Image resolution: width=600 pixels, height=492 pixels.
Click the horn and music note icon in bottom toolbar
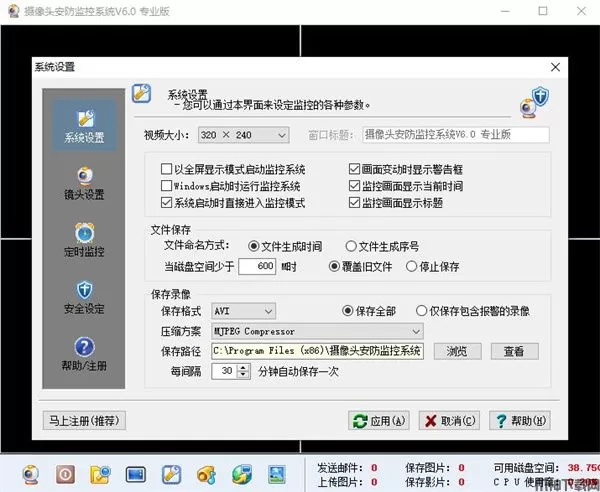pos(207,475)
